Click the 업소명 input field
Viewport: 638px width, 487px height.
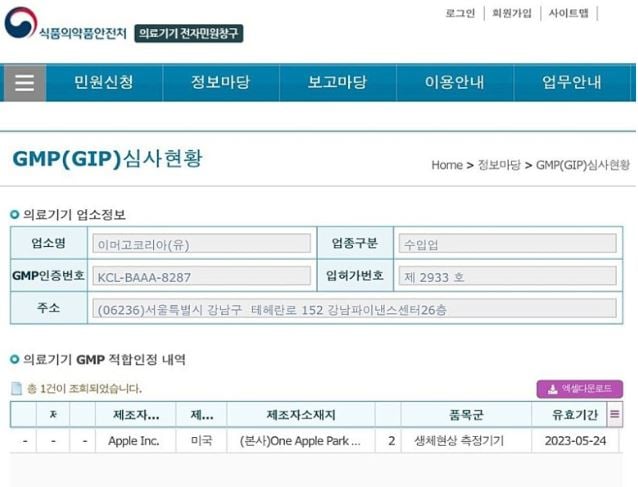(x=201, y=244)
